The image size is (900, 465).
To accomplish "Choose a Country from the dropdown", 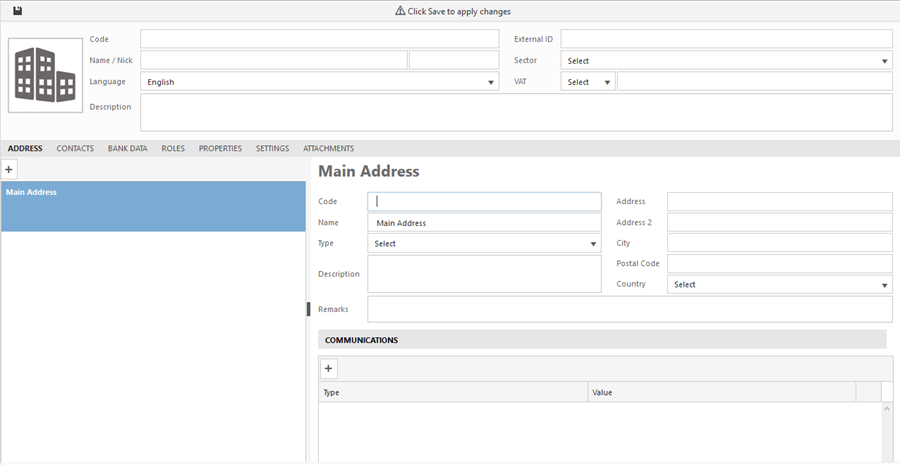I will 779,284.
